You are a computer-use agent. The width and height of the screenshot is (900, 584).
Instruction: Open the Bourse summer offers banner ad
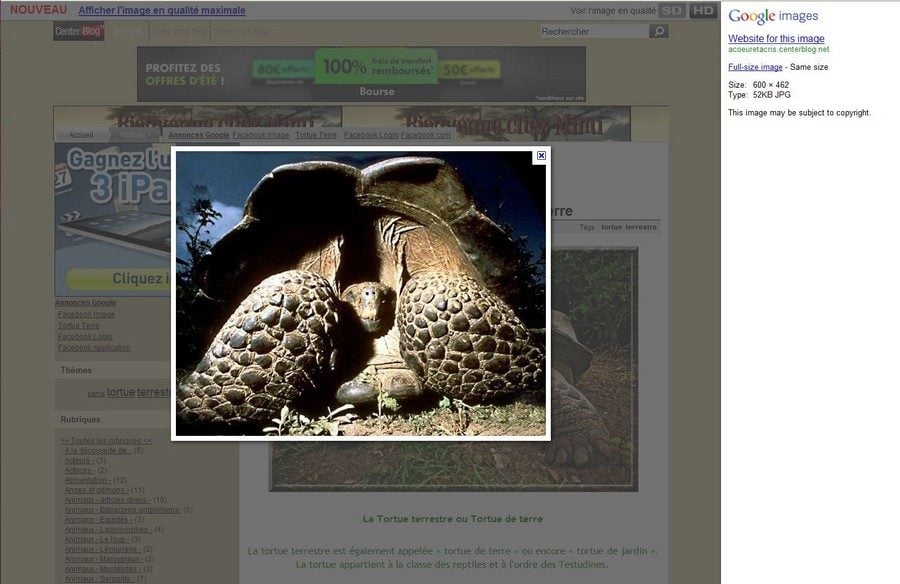tap(361, 74)
